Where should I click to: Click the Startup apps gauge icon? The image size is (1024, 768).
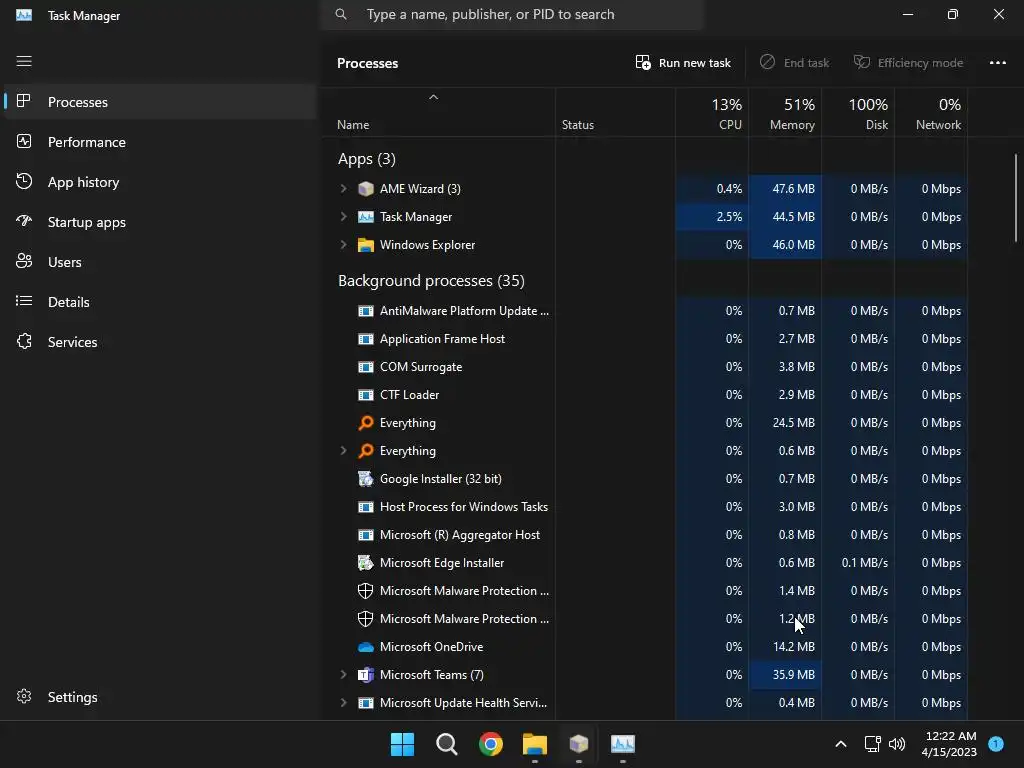(24, 221)
